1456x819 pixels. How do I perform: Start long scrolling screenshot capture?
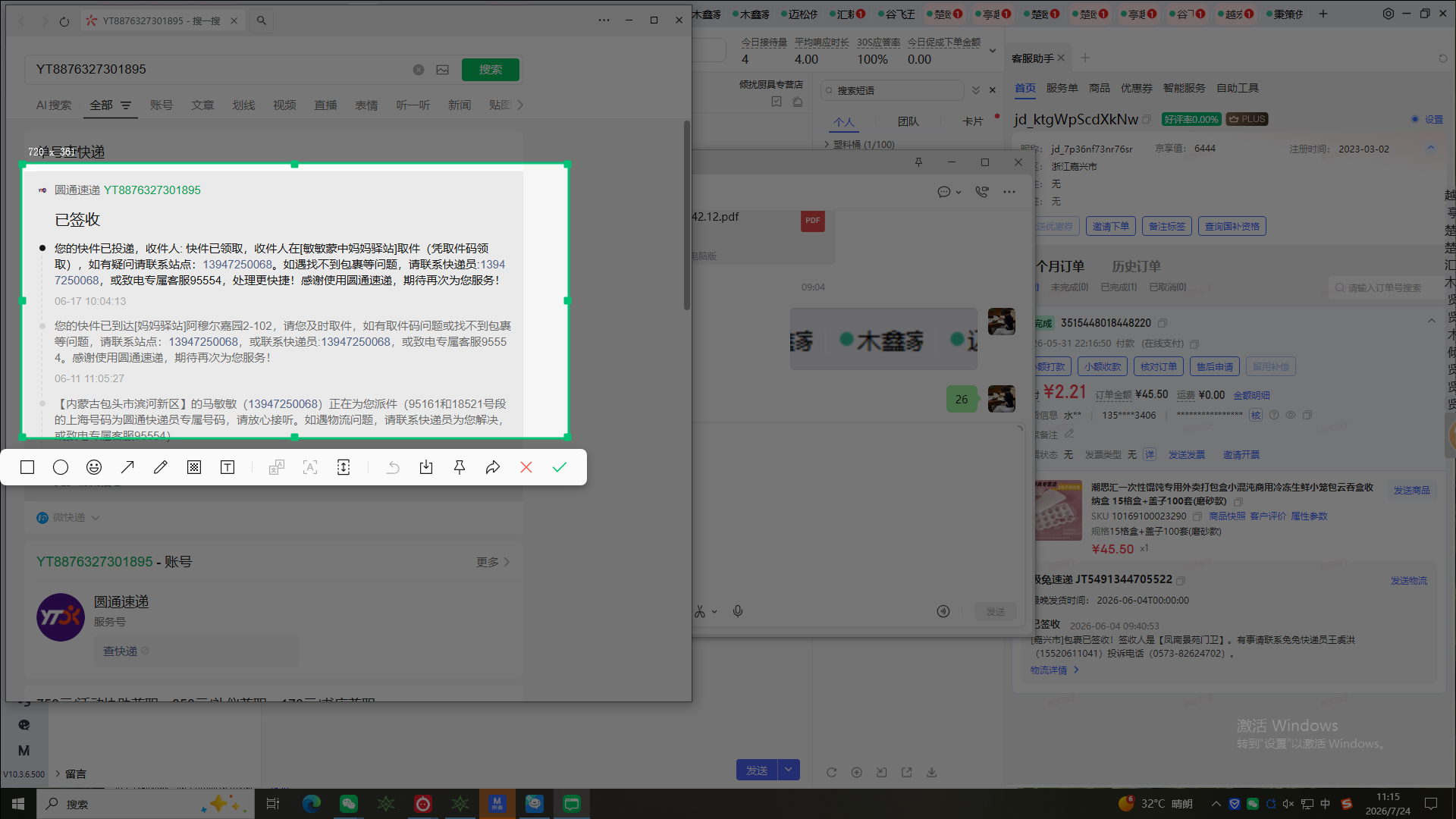pyautogui.click(x=344, y=467)
